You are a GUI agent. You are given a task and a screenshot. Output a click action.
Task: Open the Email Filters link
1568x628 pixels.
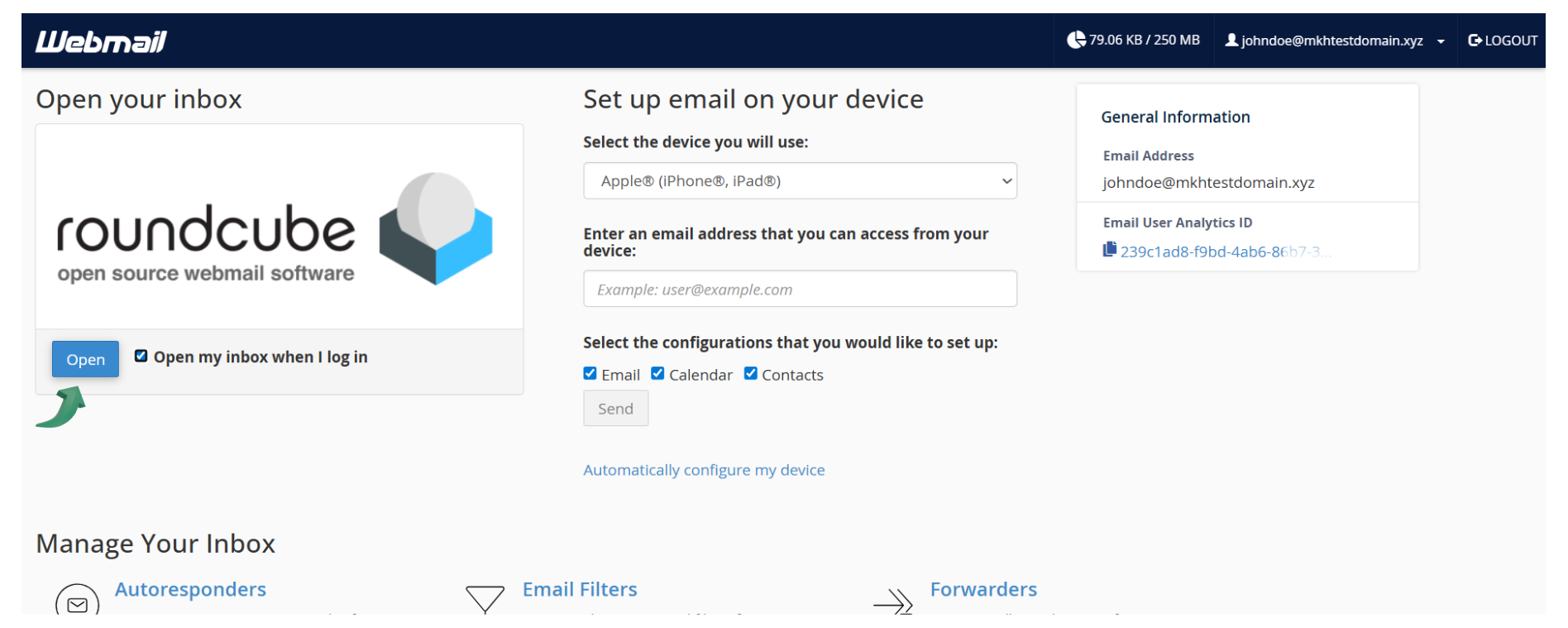(580, 589)
